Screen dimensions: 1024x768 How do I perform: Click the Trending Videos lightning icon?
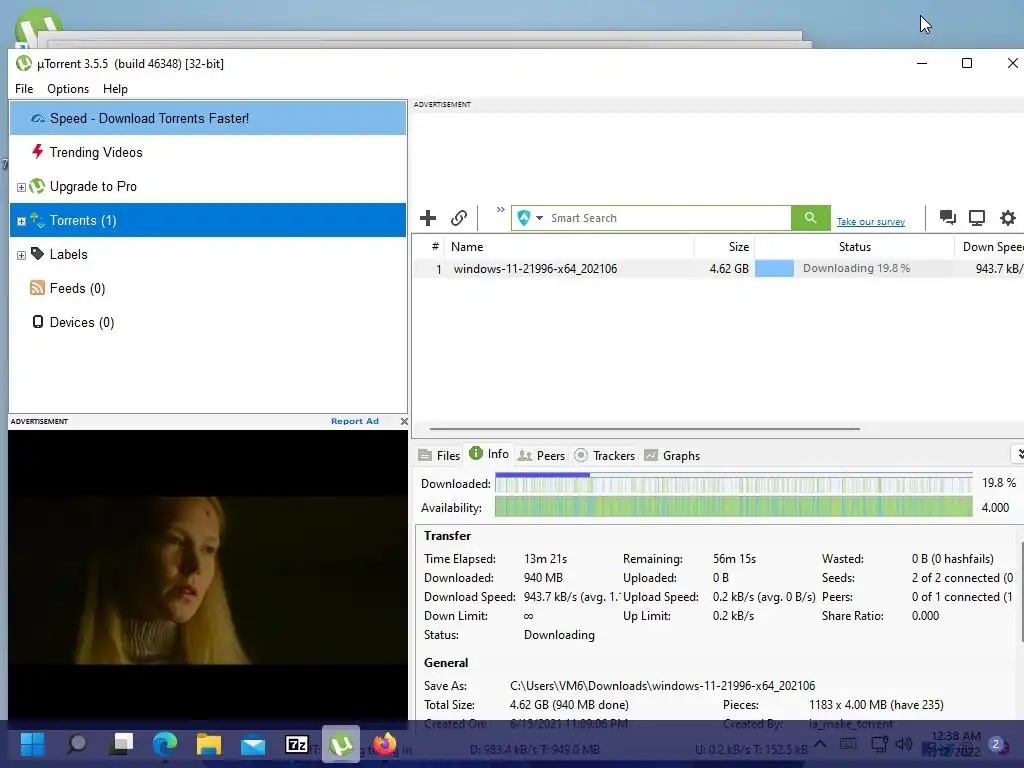coord(37,152)
